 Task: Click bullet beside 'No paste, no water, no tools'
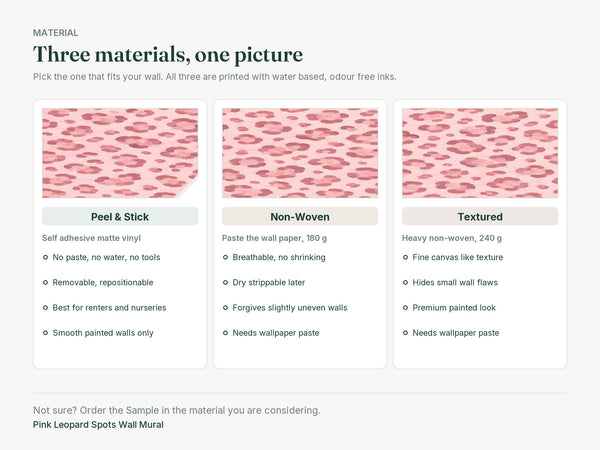click(x=45, y=257)
